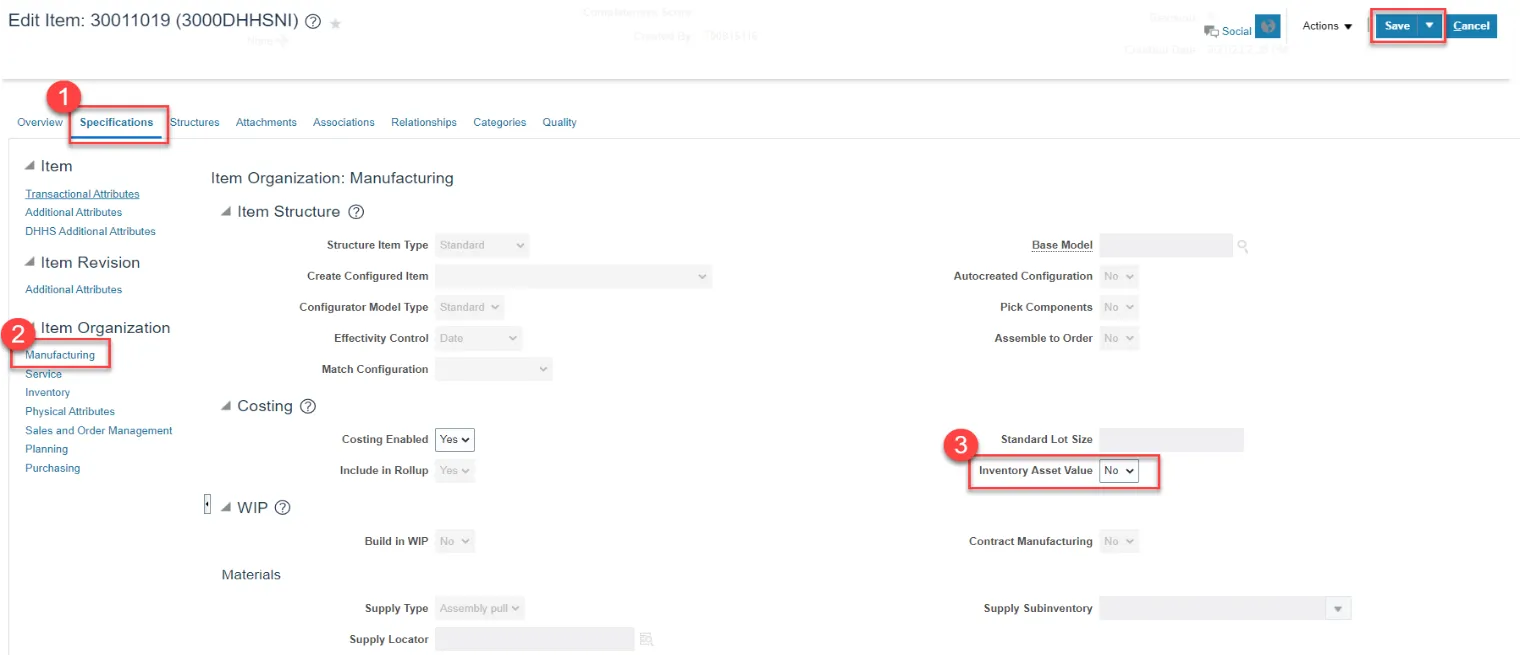
Task: Click the globe icon next to Social
Action: click(x=1267, y=27)
